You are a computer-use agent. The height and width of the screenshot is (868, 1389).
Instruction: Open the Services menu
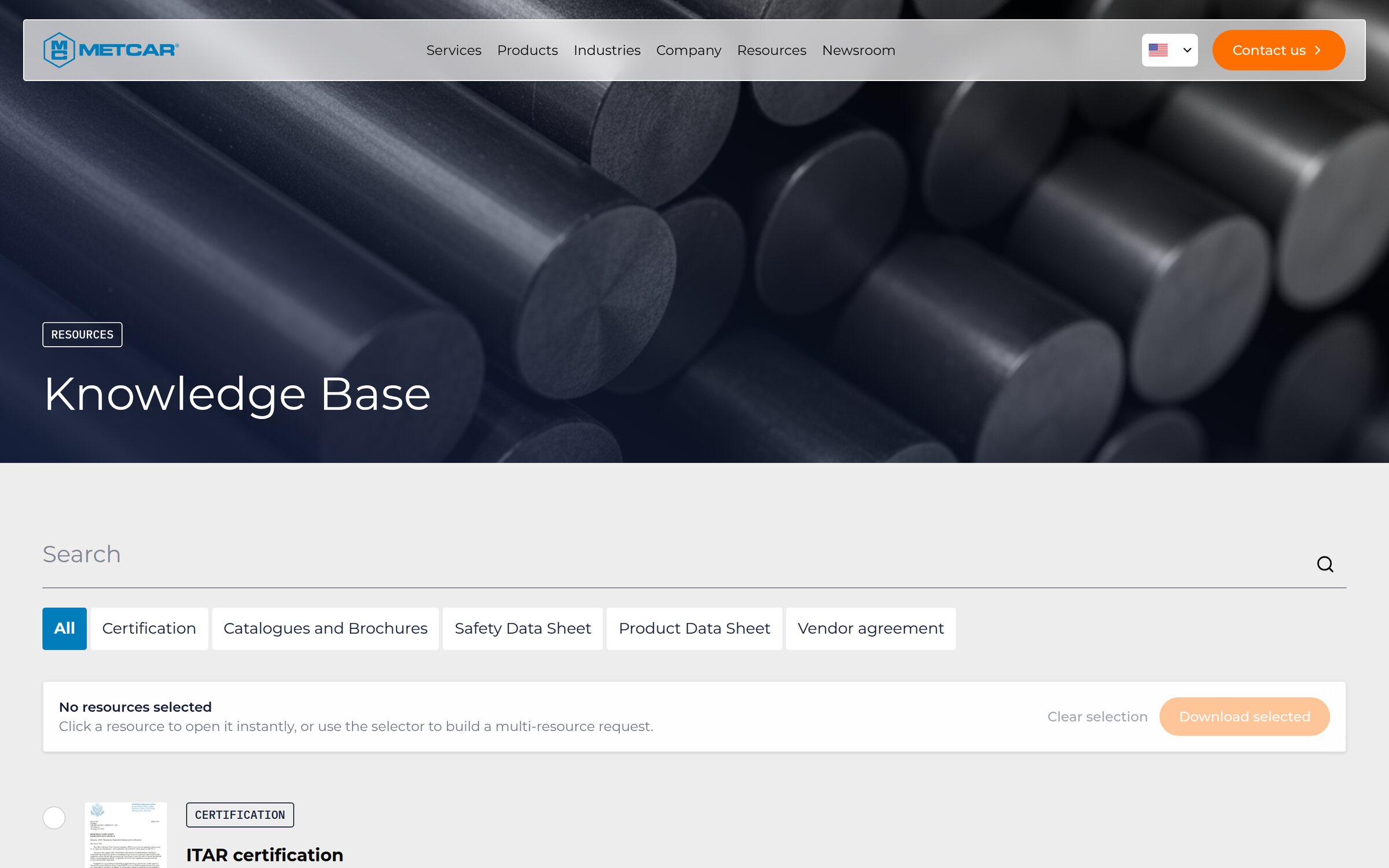pyautogui.click(x=454, y=50)
